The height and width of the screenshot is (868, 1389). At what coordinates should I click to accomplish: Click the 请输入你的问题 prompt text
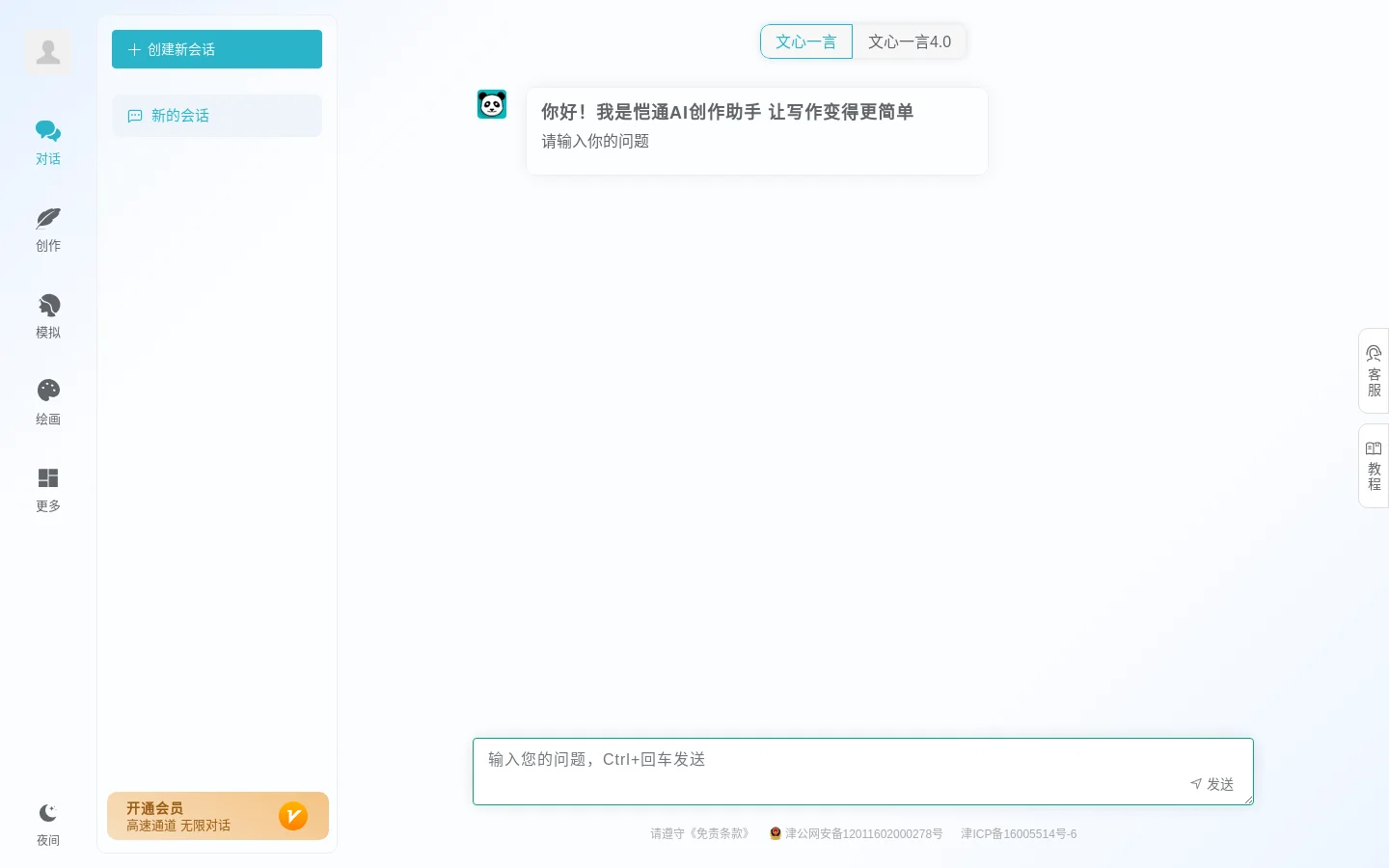(595, 141)
